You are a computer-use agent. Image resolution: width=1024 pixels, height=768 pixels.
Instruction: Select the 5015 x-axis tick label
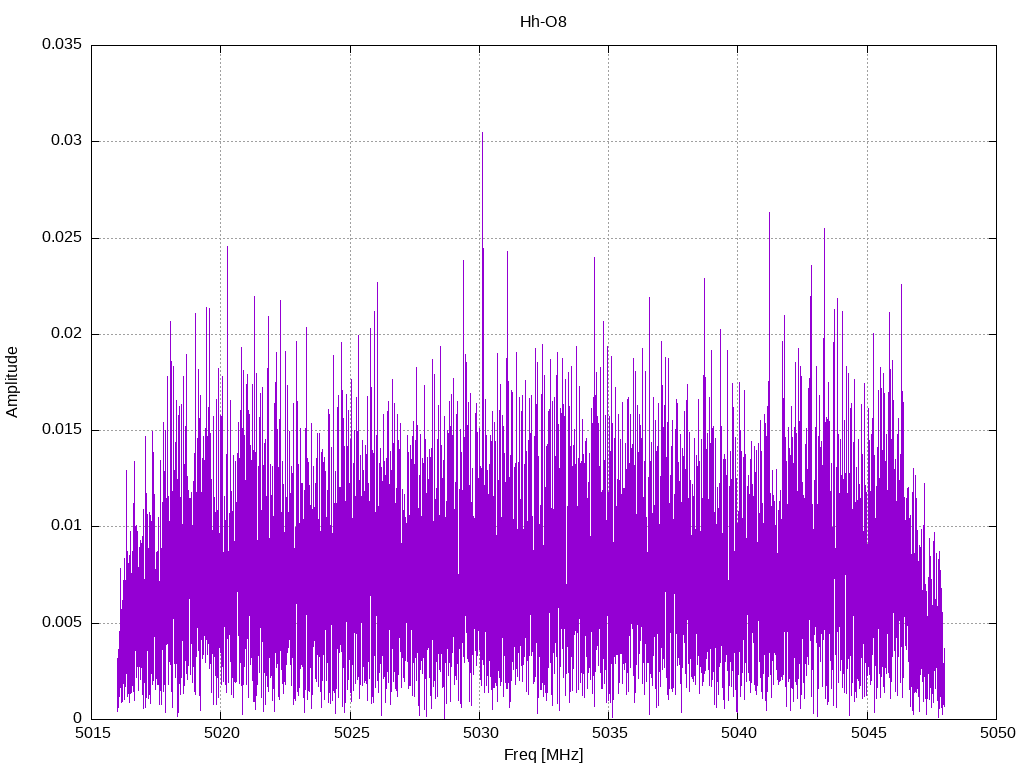click(91, 734)
